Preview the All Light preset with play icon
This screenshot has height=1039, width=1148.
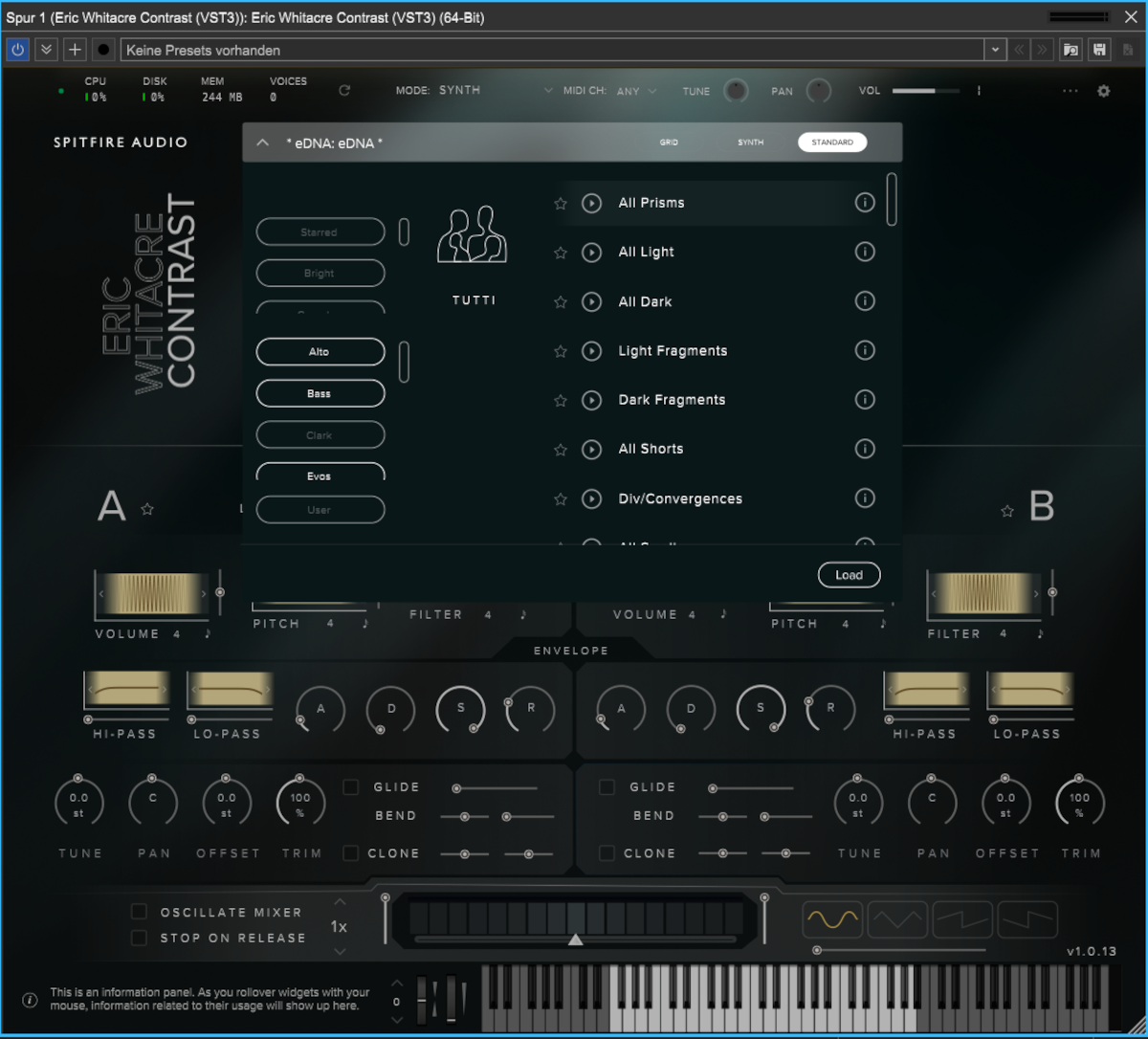(591, 253)
